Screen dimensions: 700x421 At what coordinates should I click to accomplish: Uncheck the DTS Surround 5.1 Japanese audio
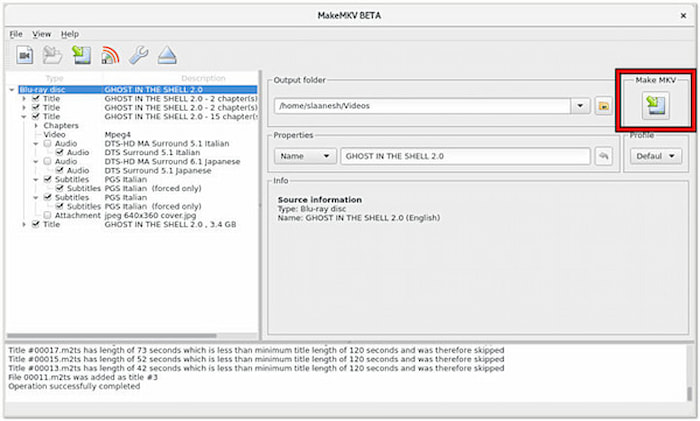(x=59, y=171)
